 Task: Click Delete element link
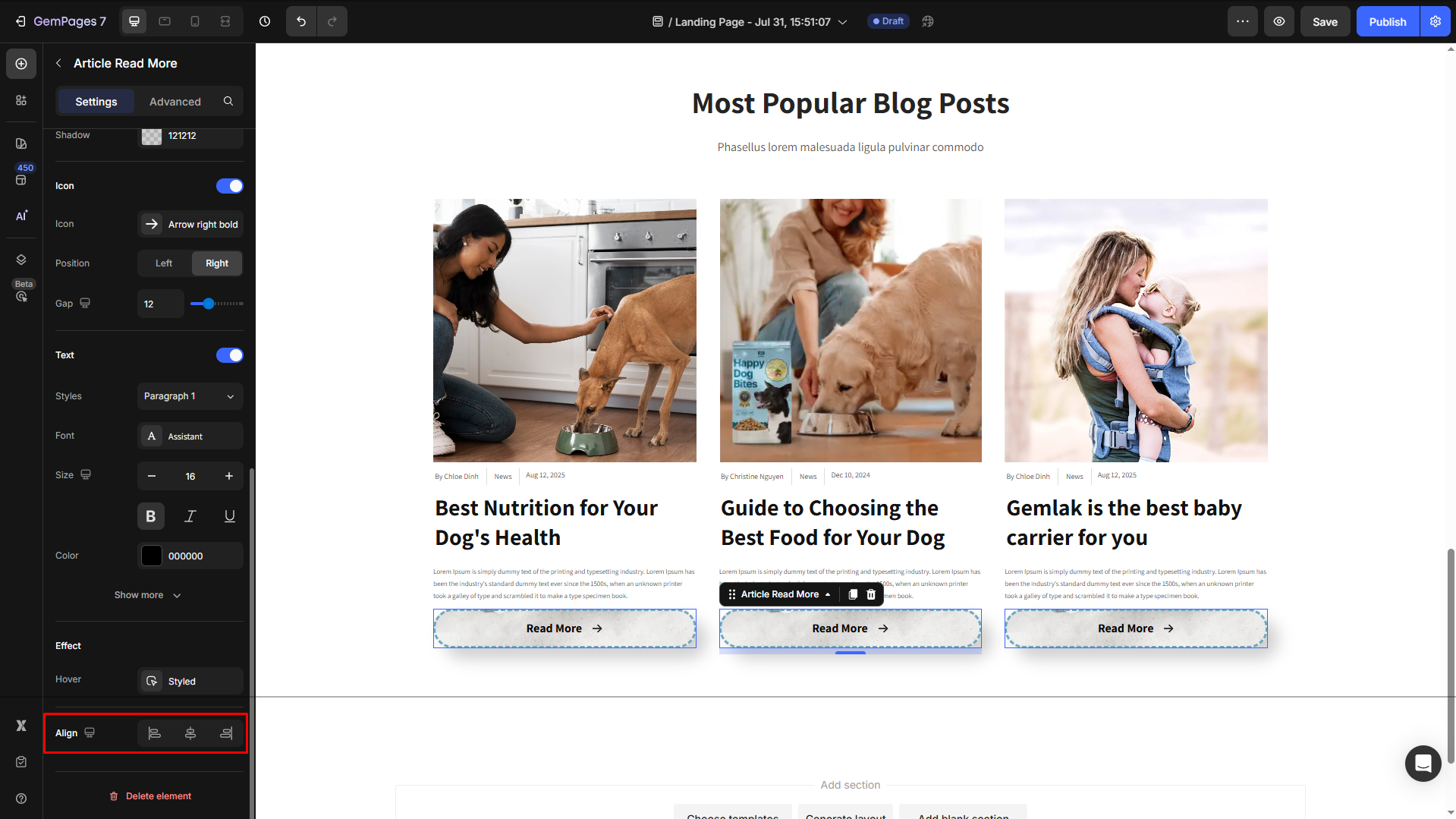(x=150, y=796)
